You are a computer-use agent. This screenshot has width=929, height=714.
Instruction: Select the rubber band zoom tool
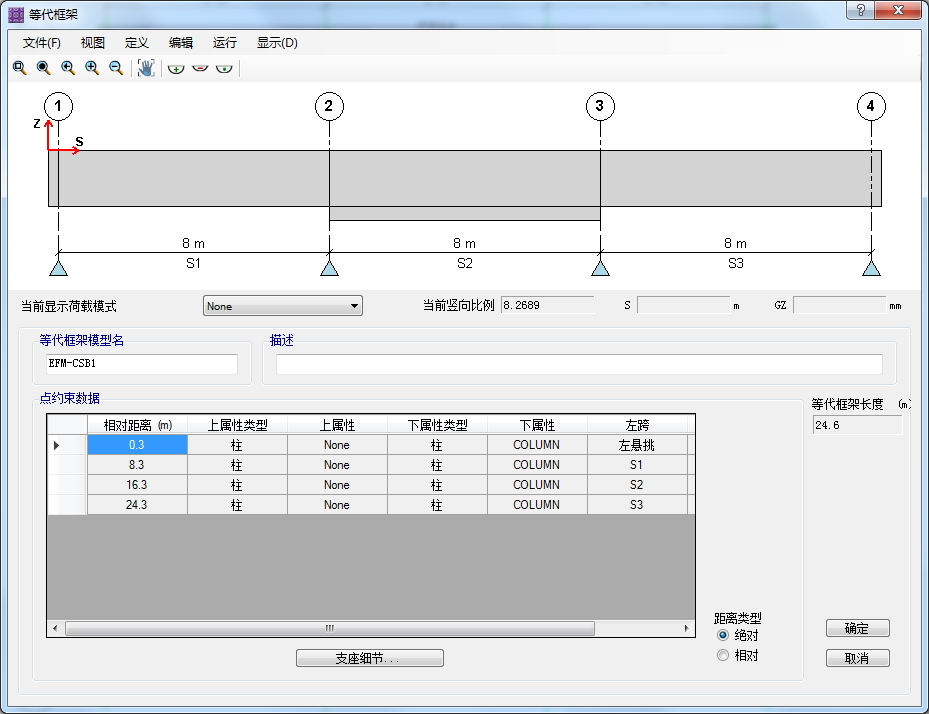pyautogui.click(x=20, y=68)
